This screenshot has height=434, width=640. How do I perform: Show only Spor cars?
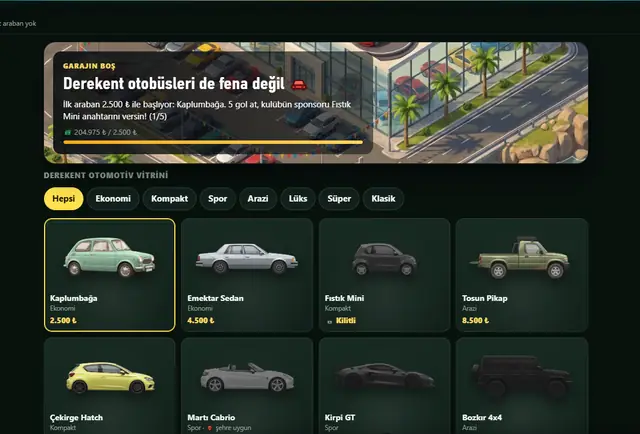coord(218,199)
